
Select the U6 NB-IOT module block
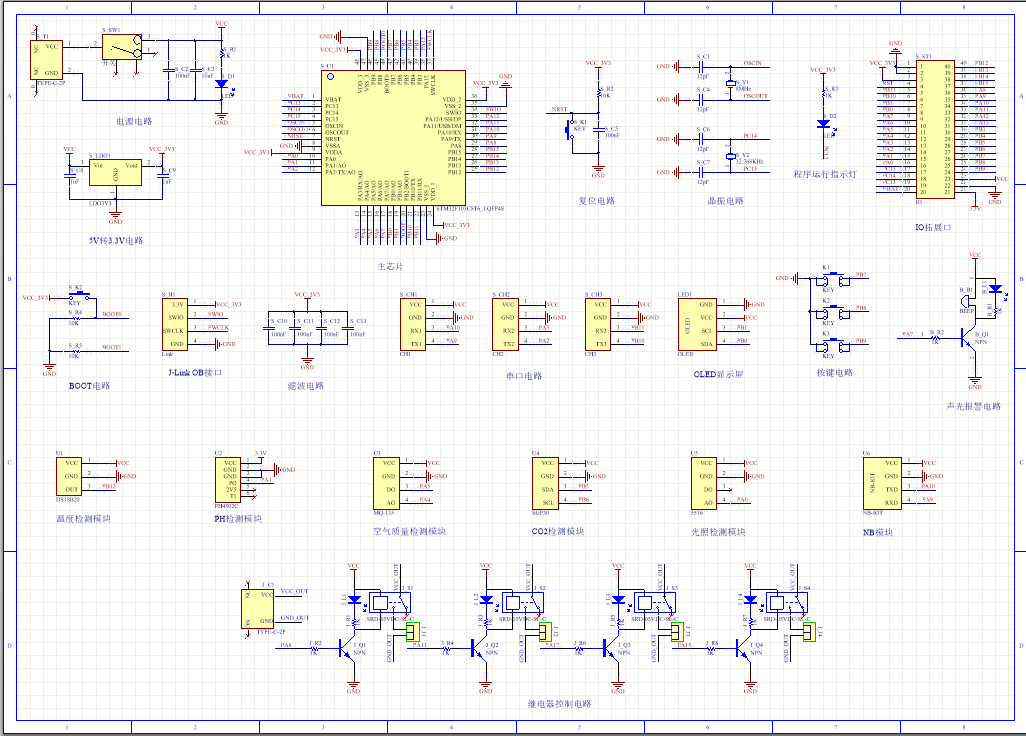[x=883, y=483]
